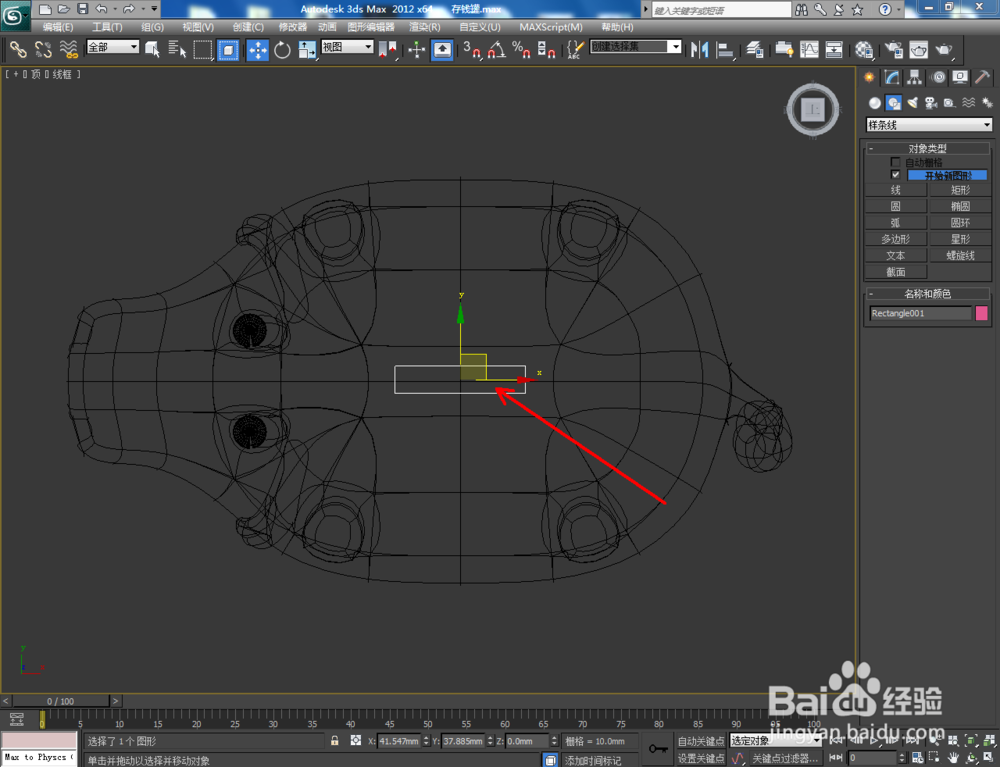
Task: Click the 椭圆 shape button
Action: [x=960, y=206]
